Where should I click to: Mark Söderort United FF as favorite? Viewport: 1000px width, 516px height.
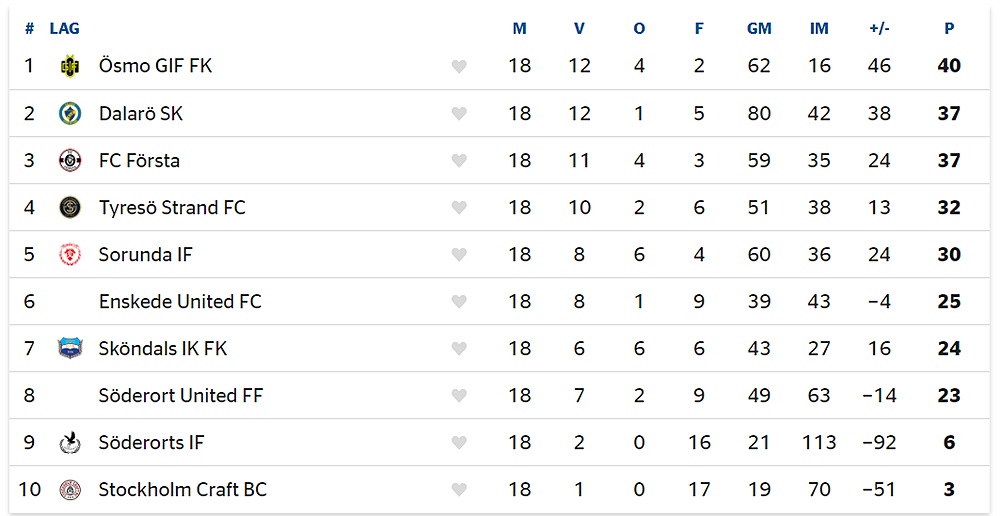pyautogui.click(x=459, y=396)
